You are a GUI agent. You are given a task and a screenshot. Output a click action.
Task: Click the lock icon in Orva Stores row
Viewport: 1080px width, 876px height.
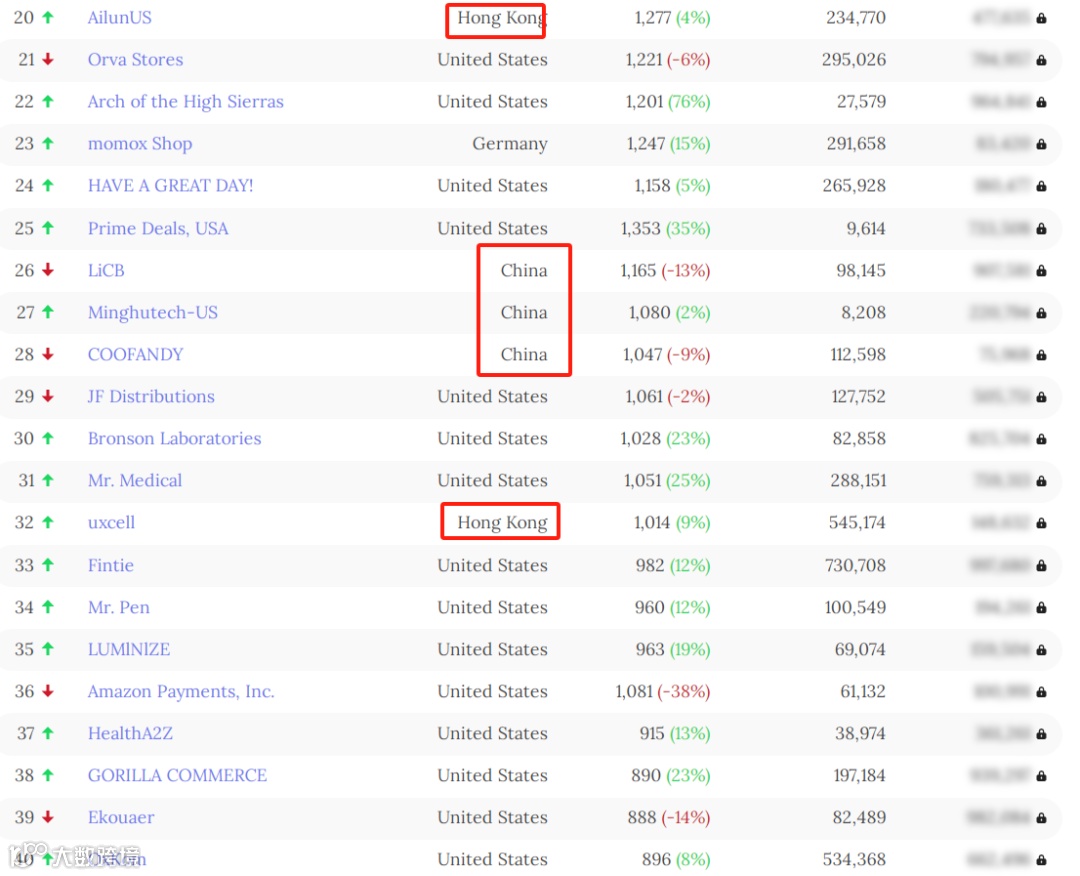pos(1041,61)
